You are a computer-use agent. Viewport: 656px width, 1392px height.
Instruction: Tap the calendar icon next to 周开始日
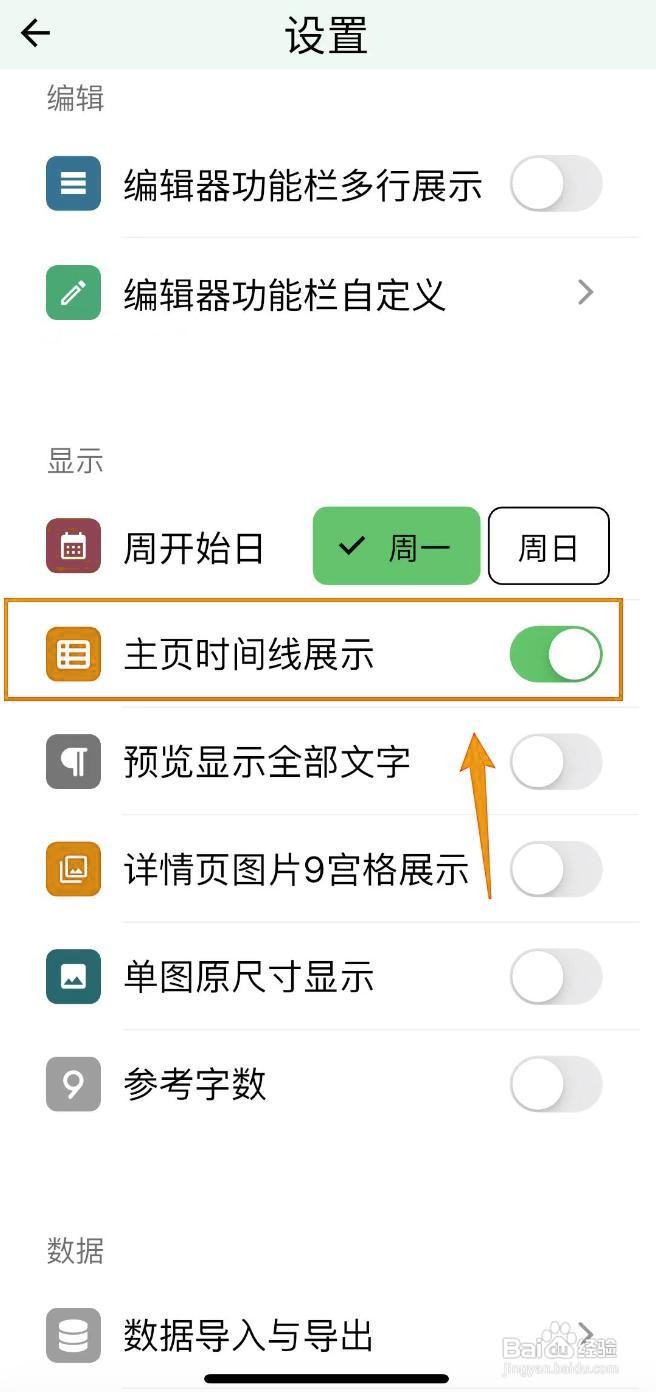71,545
